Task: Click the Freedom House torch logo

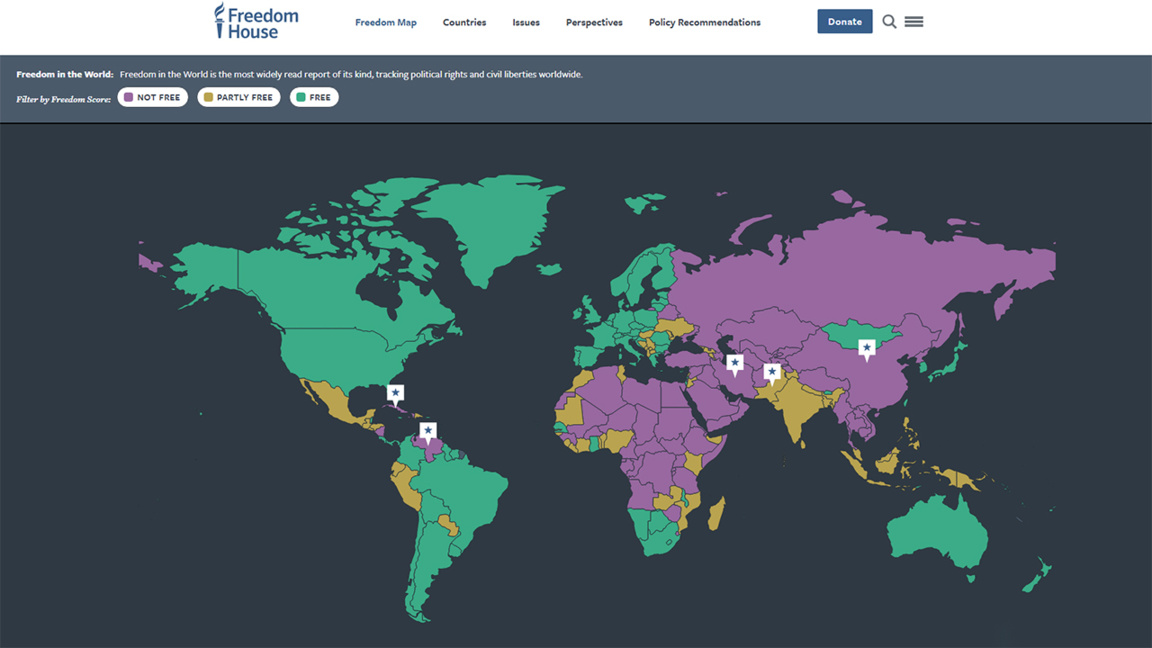Action: [x=220, y=20]
